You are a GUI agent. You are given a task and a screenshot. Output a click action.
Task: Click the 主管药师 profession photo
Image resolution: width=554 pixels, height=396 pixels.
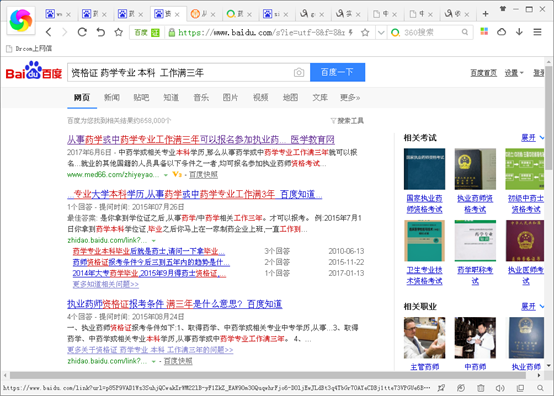click(424, 338)
